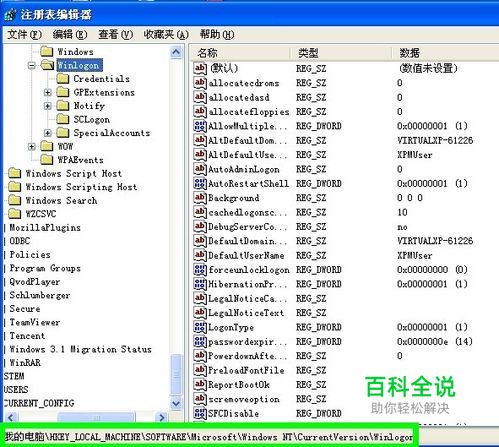Select the cachedlogonsc... value name
Viewport: 499px width, 447px height.
pos(248,212)
